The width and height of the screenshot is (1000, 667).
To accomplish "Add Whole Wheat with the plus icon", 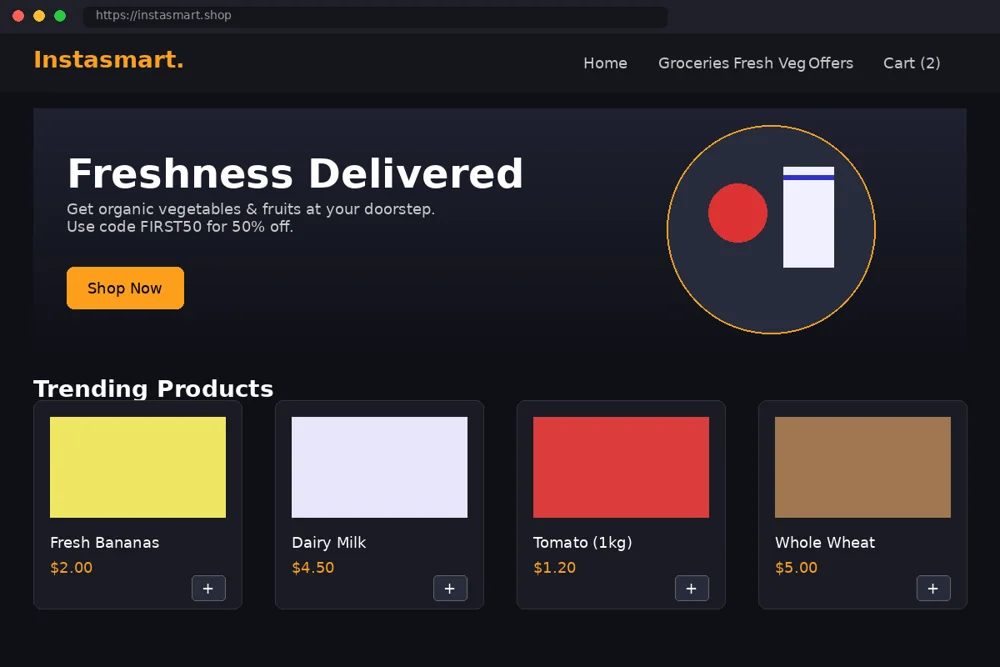I will pos(934,588).
